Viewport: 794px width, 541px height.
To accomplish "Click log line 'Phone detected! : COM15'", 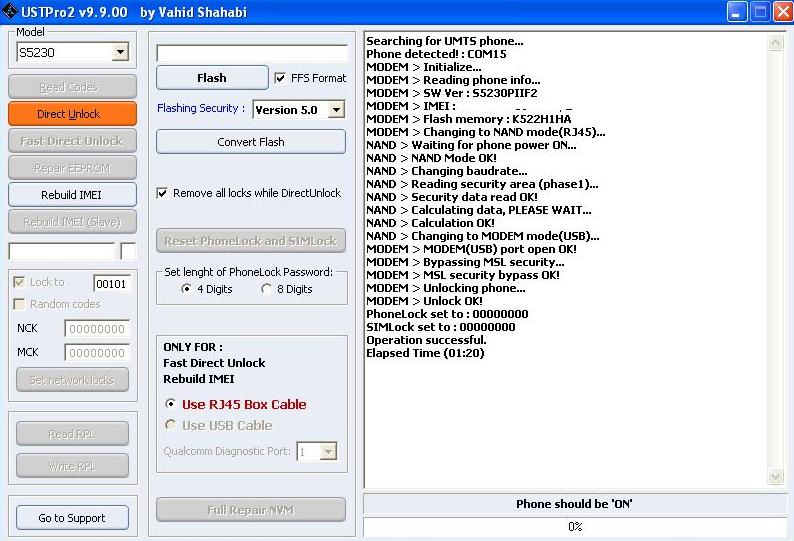I will coord(436,54).
